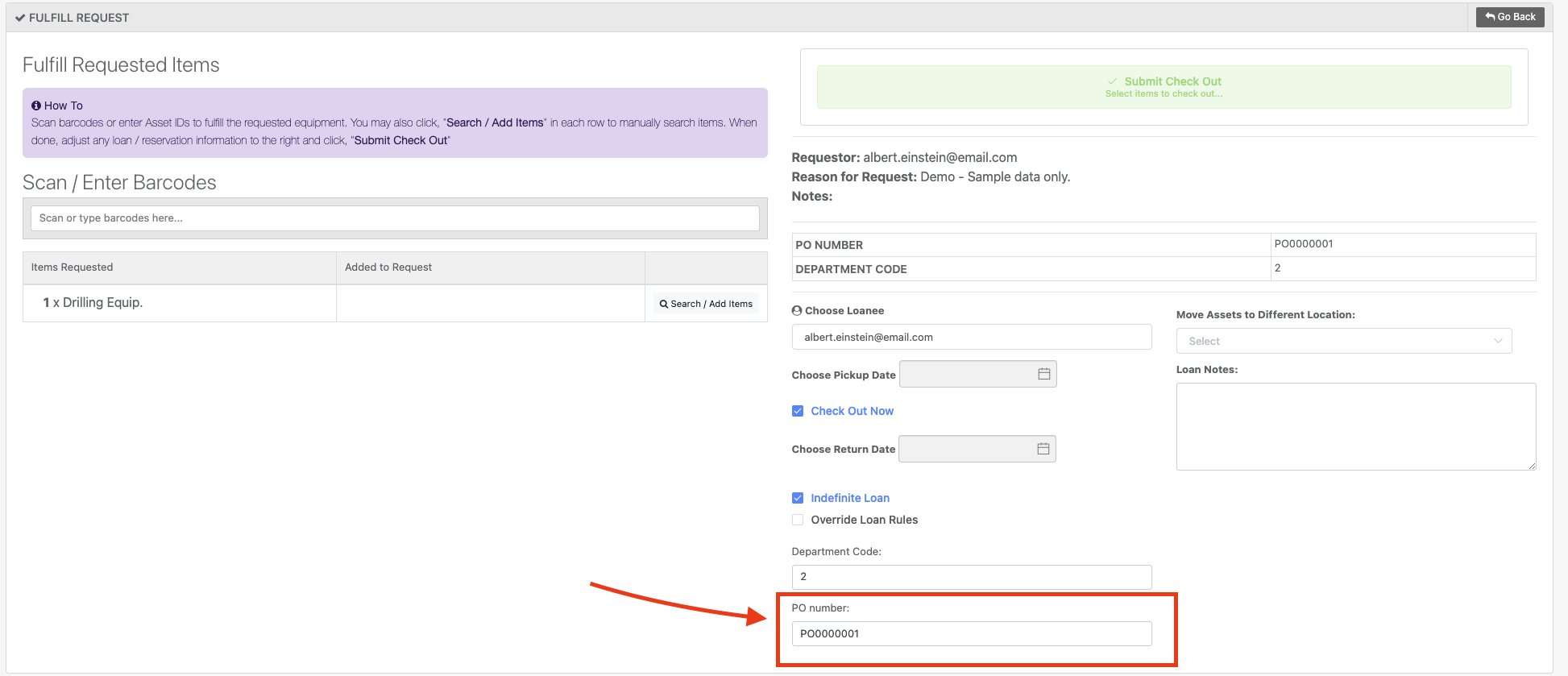Enable the Override Loan Rules checkbox
The image size is (1568, 676).
pyautogui.click(x=798, y=520)
